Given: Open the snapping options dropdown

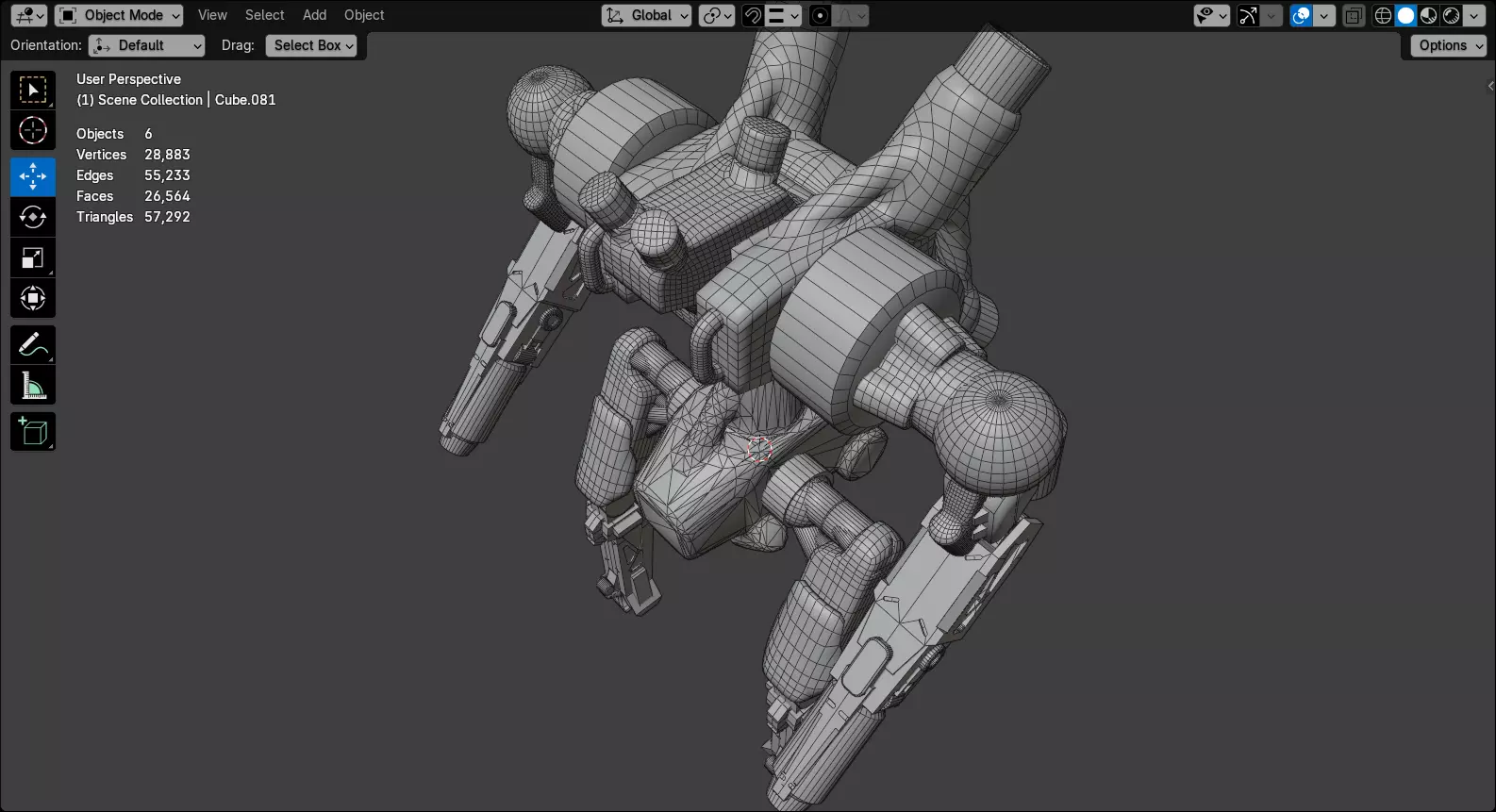Looking at the screenshot, I should 783,15.
